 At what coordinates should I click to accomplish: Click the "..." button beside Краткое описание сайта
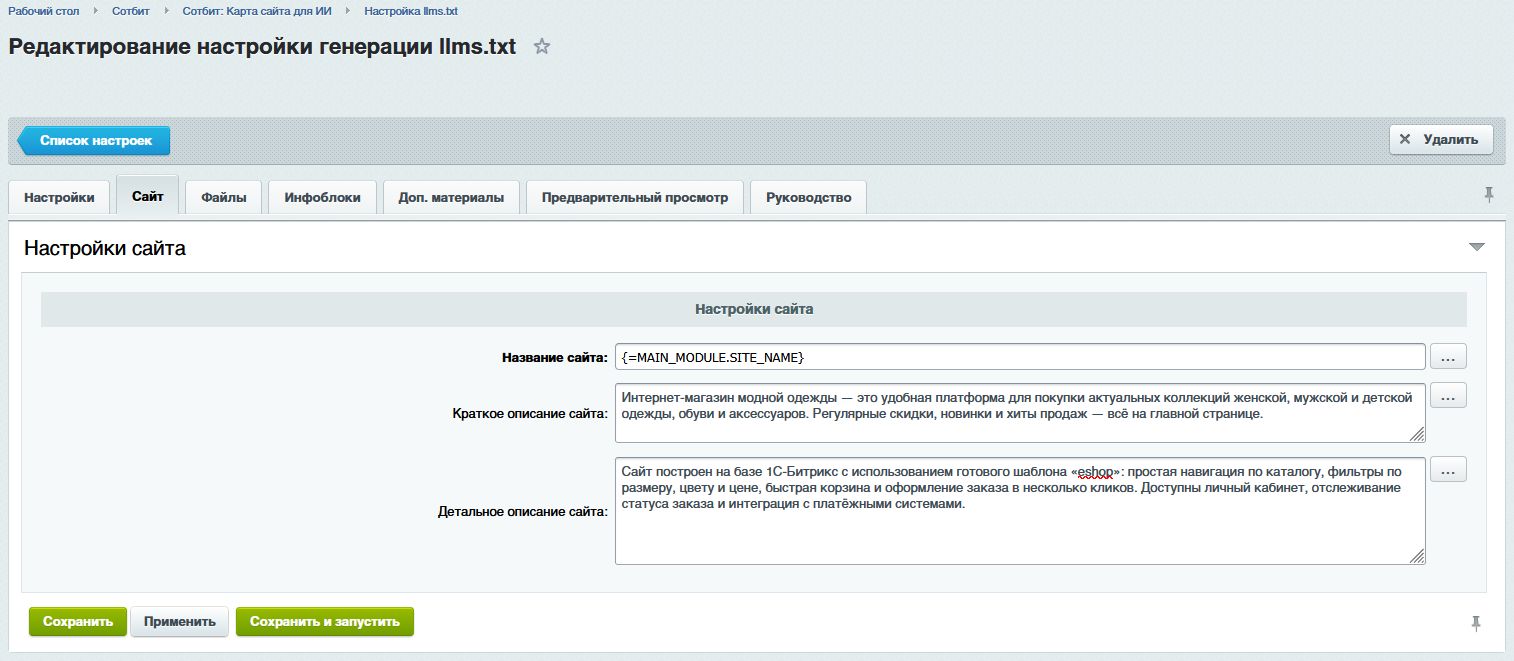[1447, 394]
